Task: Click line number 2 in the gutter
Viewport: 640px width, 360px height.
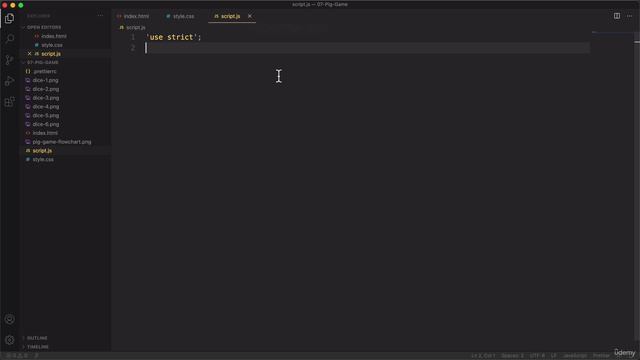Action: [133, 48]
